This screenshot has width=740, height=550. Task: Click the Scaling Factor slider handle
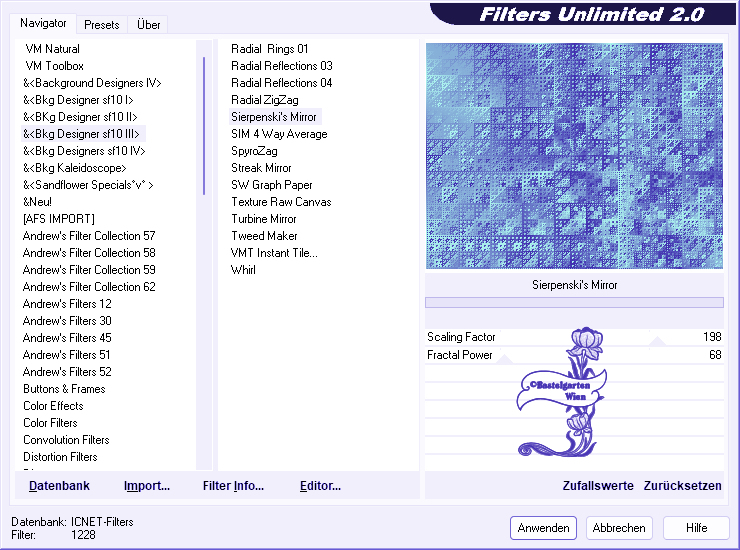[657, 341]
